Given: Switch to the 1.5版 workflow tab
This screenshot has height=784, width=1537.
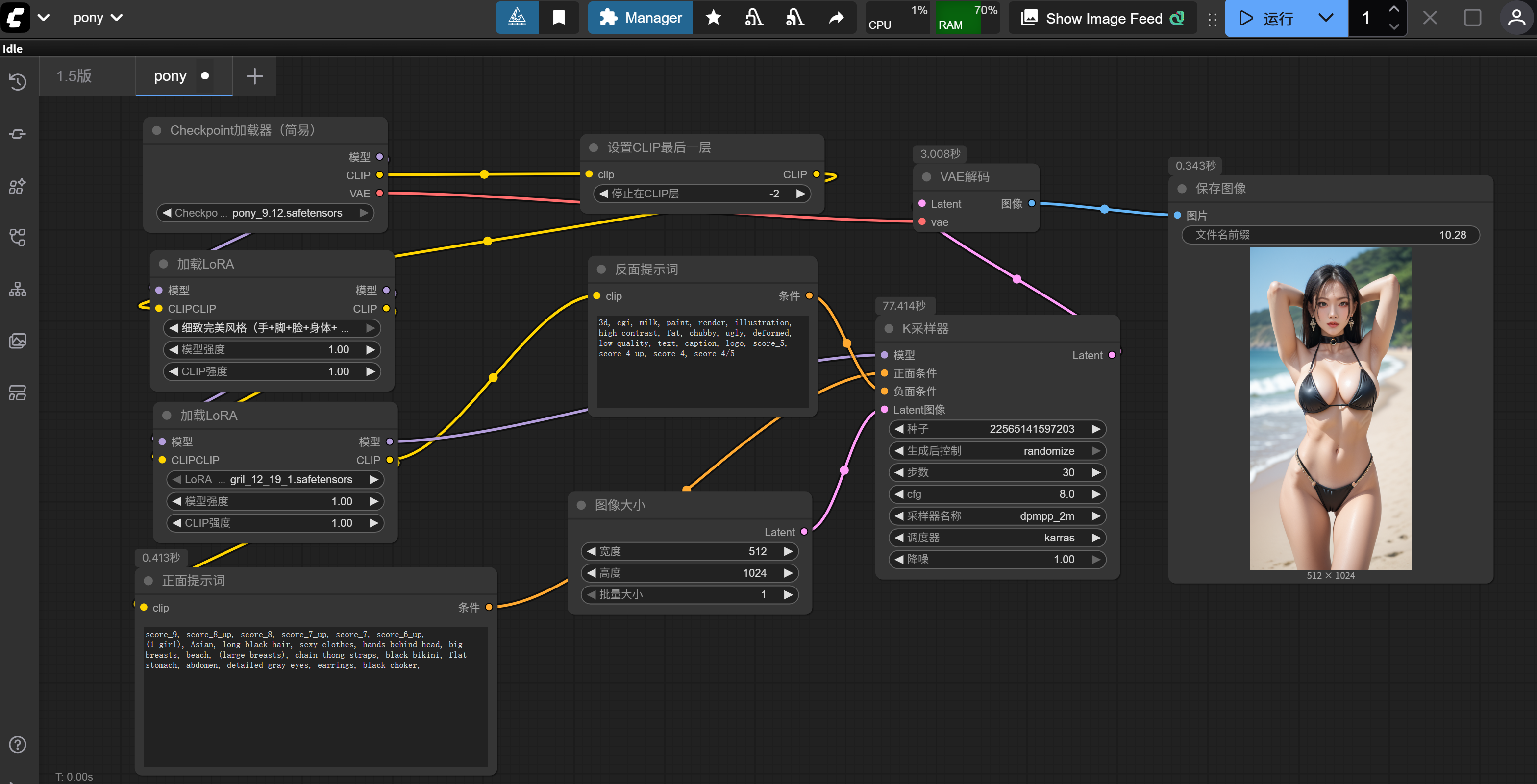Looking at the screenshot, I should (74, 76).
